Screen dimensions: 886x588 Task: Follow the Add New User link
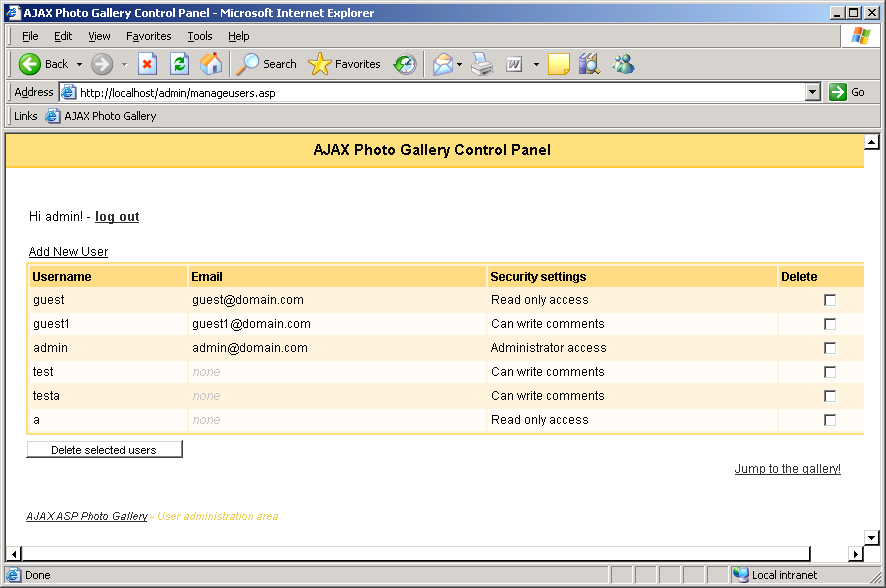point(68,252)
